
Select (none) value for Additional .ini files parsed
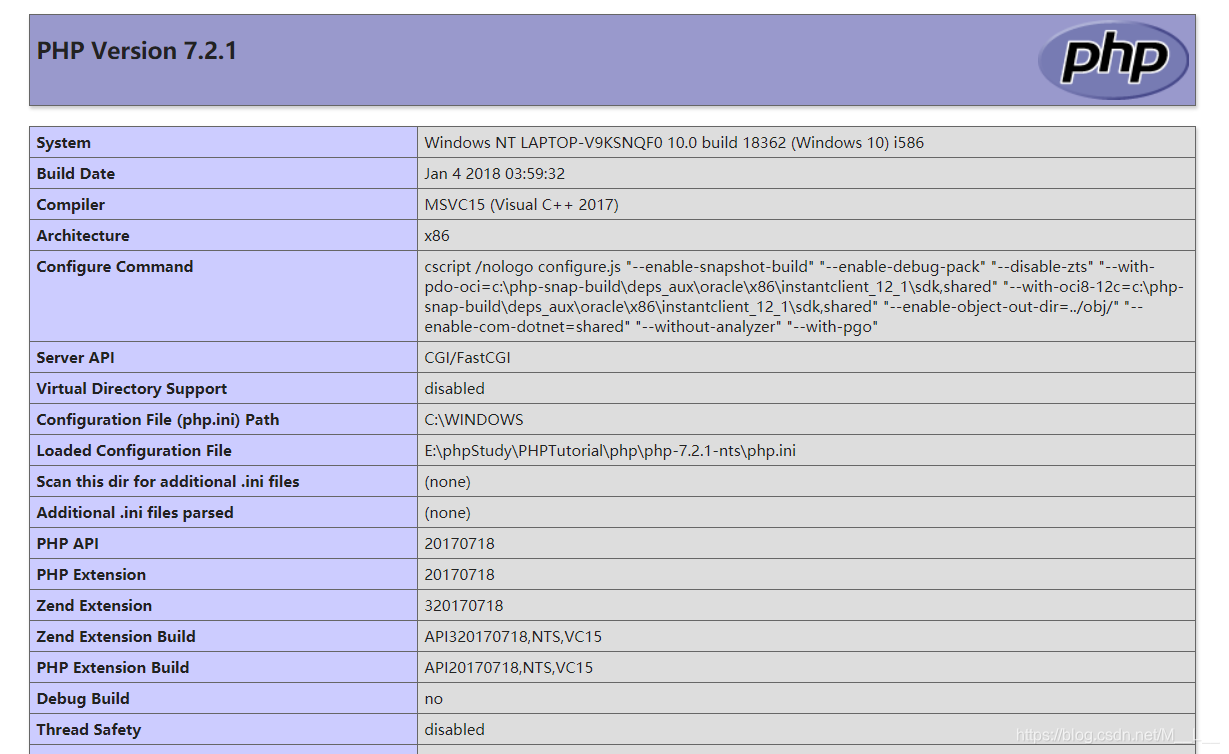pos(447,513)
